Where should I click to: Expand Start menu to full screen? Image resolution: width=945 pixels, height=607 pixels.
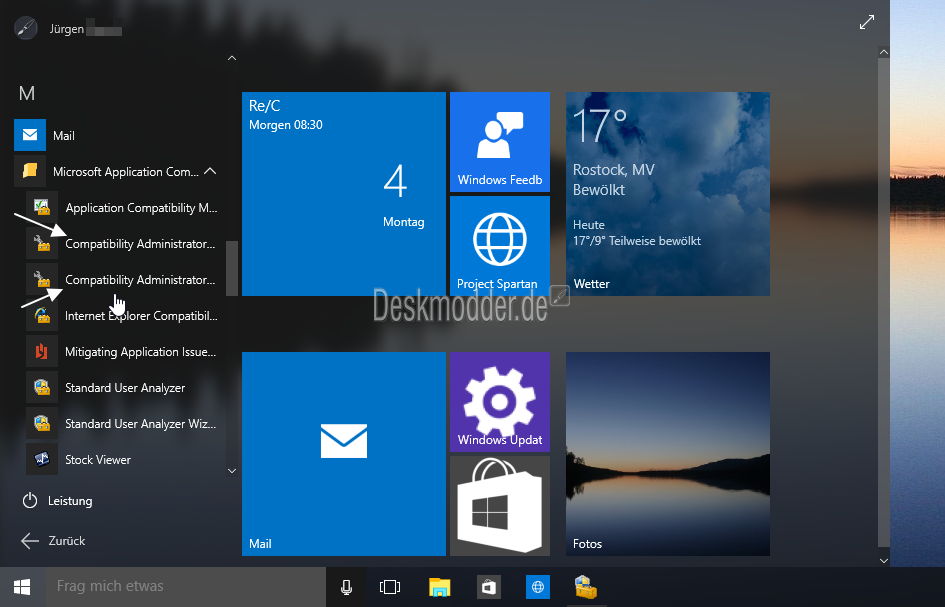[x=867, y=22]
